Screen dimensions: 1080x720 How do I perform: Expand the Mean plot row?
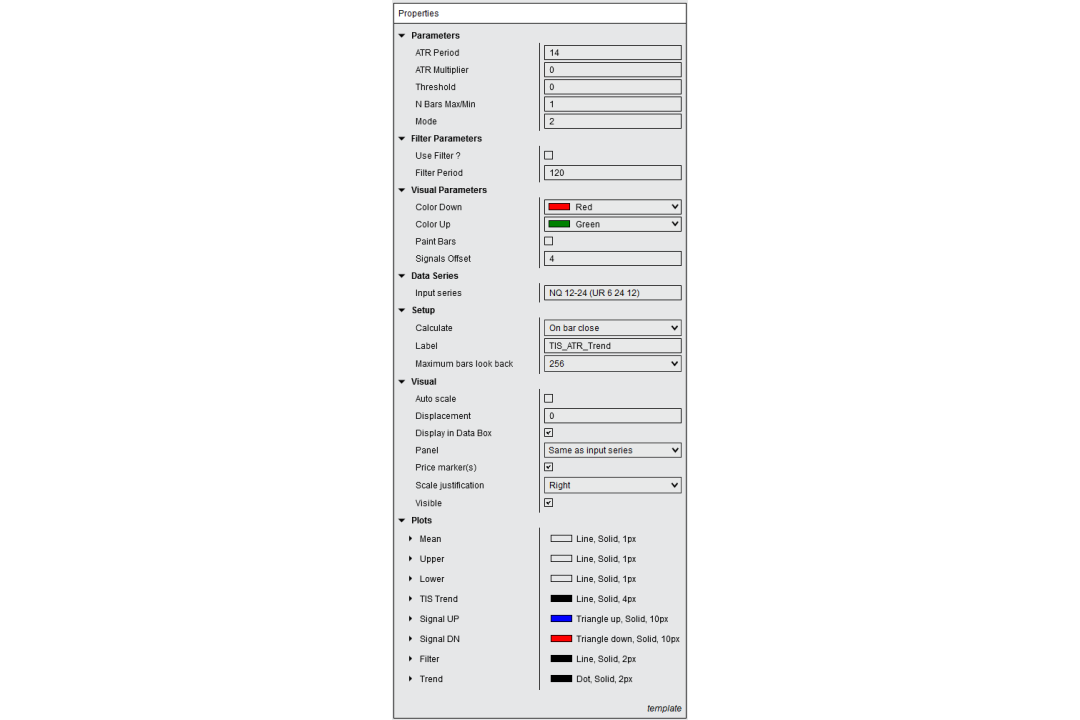(x=411, y=539)
